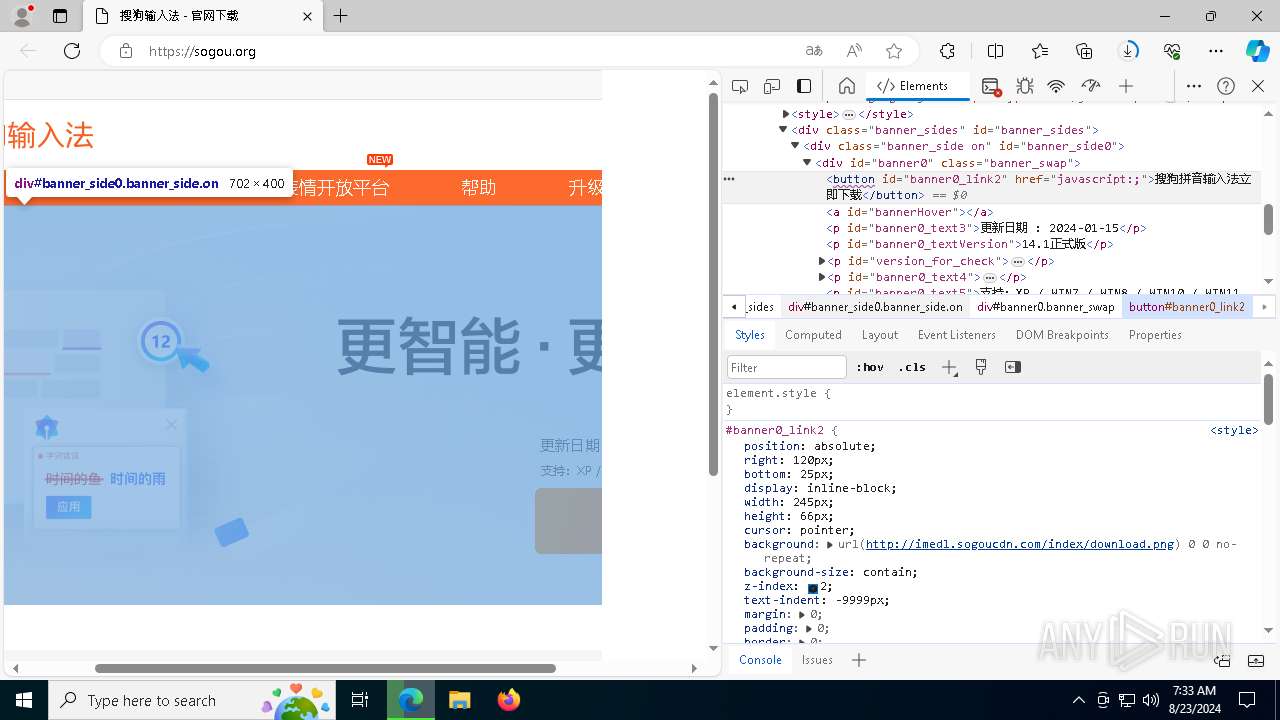The width and height of the screenshot is (1280, 720).
Task: Expand the collapsed style node
Action: (x=786, y=114)
